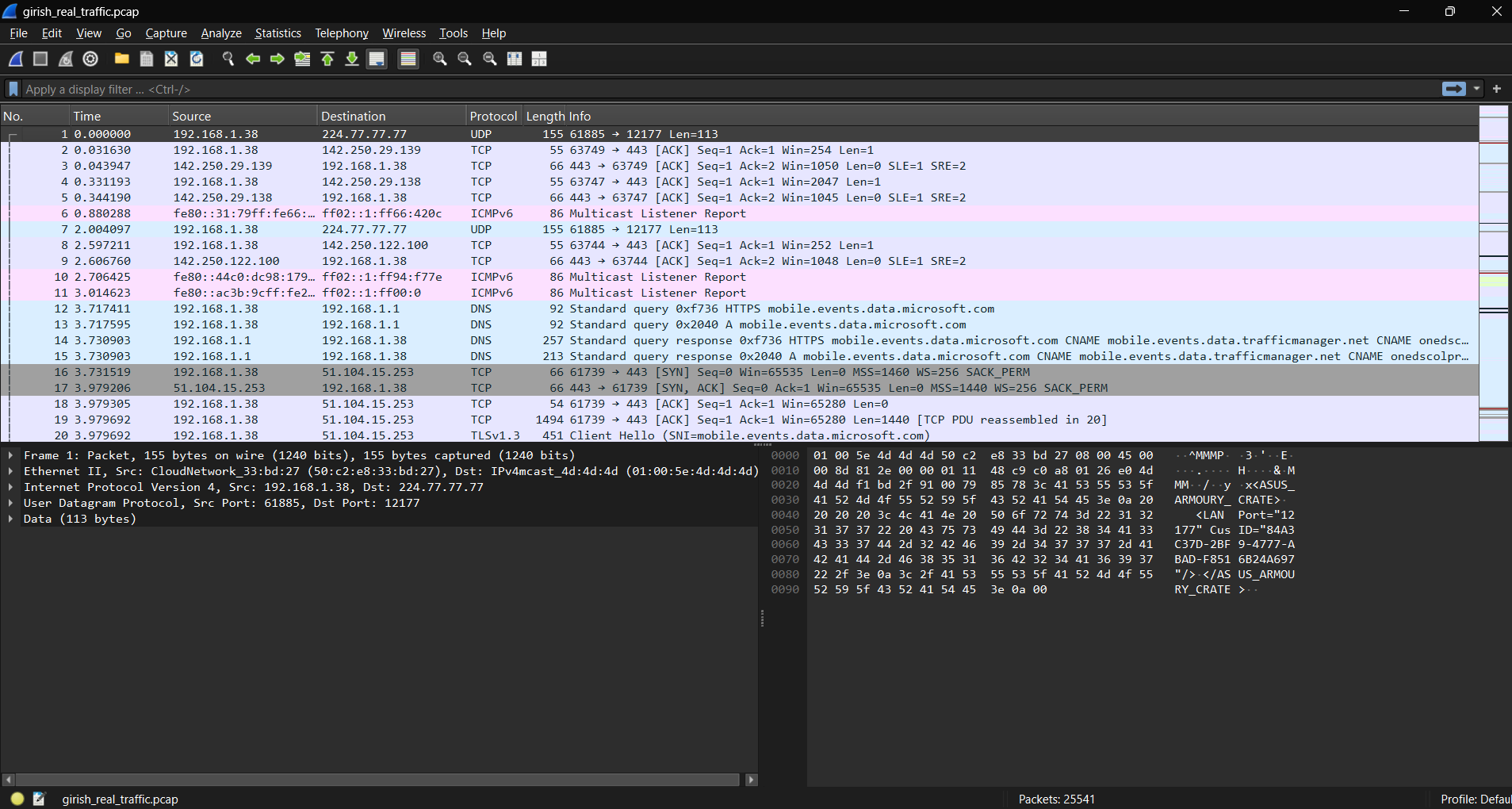Expand Internet Protocol Version 4 details

(x=10, y=487)
